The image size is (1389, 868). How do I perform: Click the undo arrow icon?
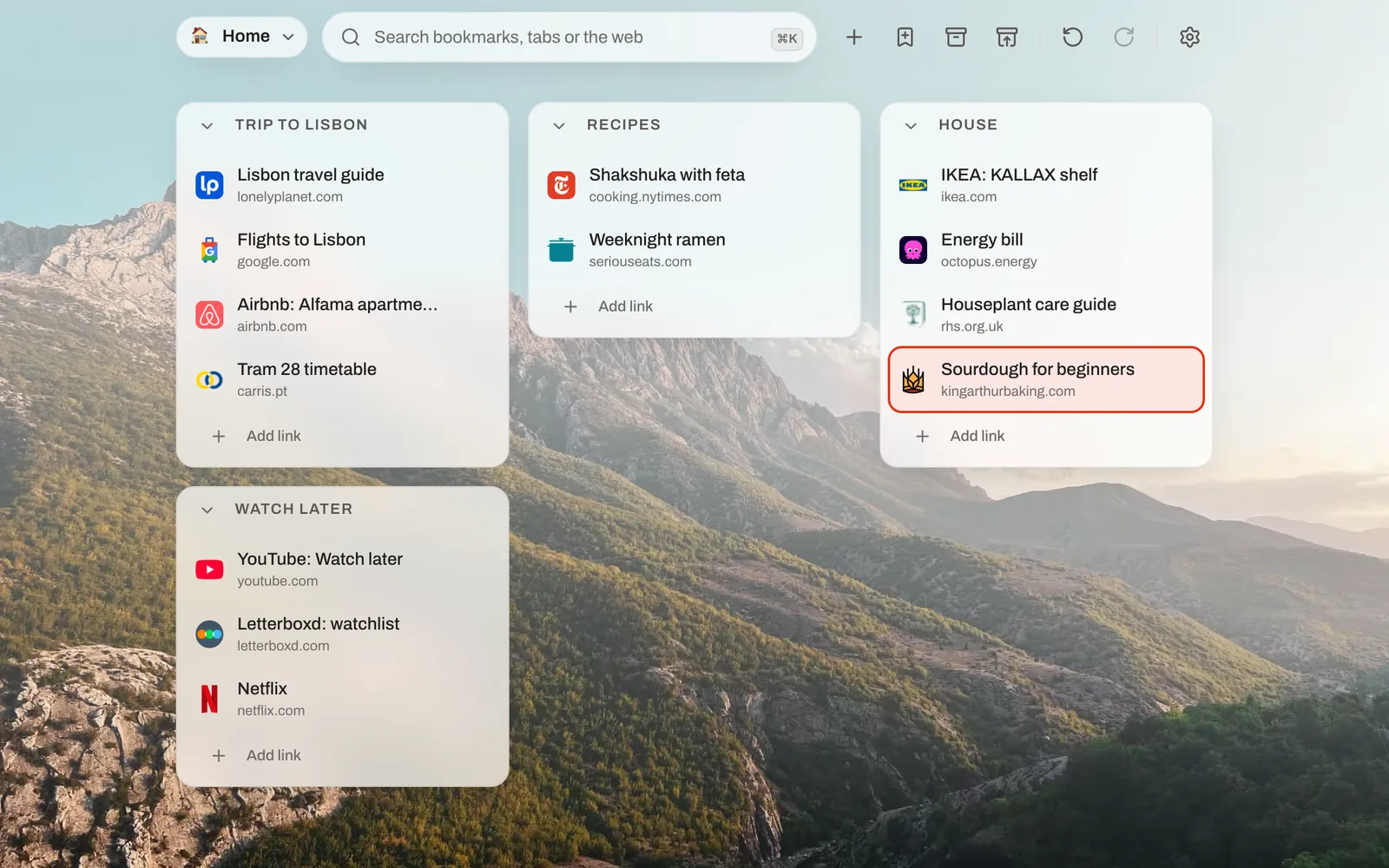(1073, 37)
